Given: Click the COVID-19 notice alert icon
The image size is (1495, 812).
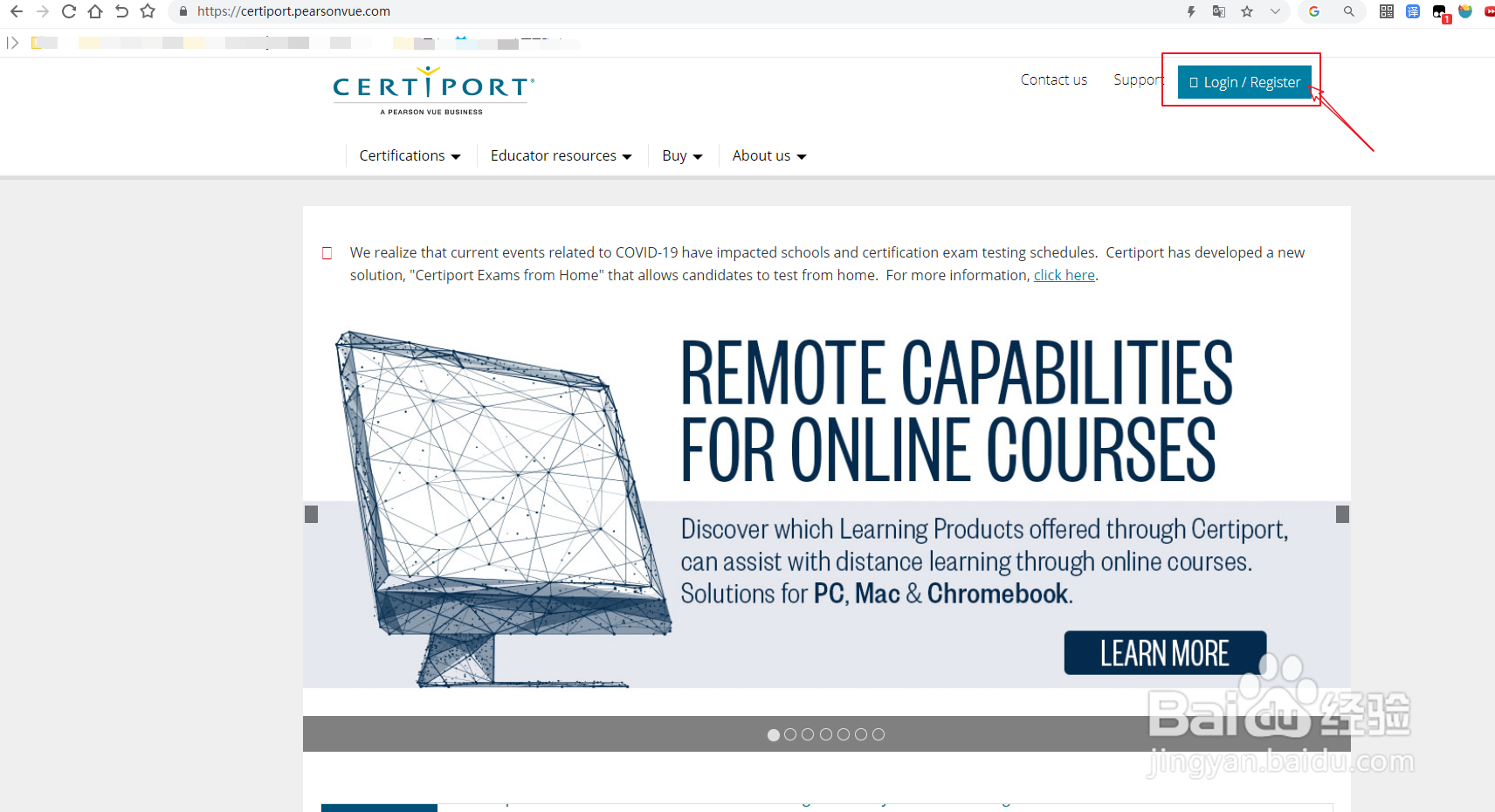Looking at the screenshot, I should [327, 253].
